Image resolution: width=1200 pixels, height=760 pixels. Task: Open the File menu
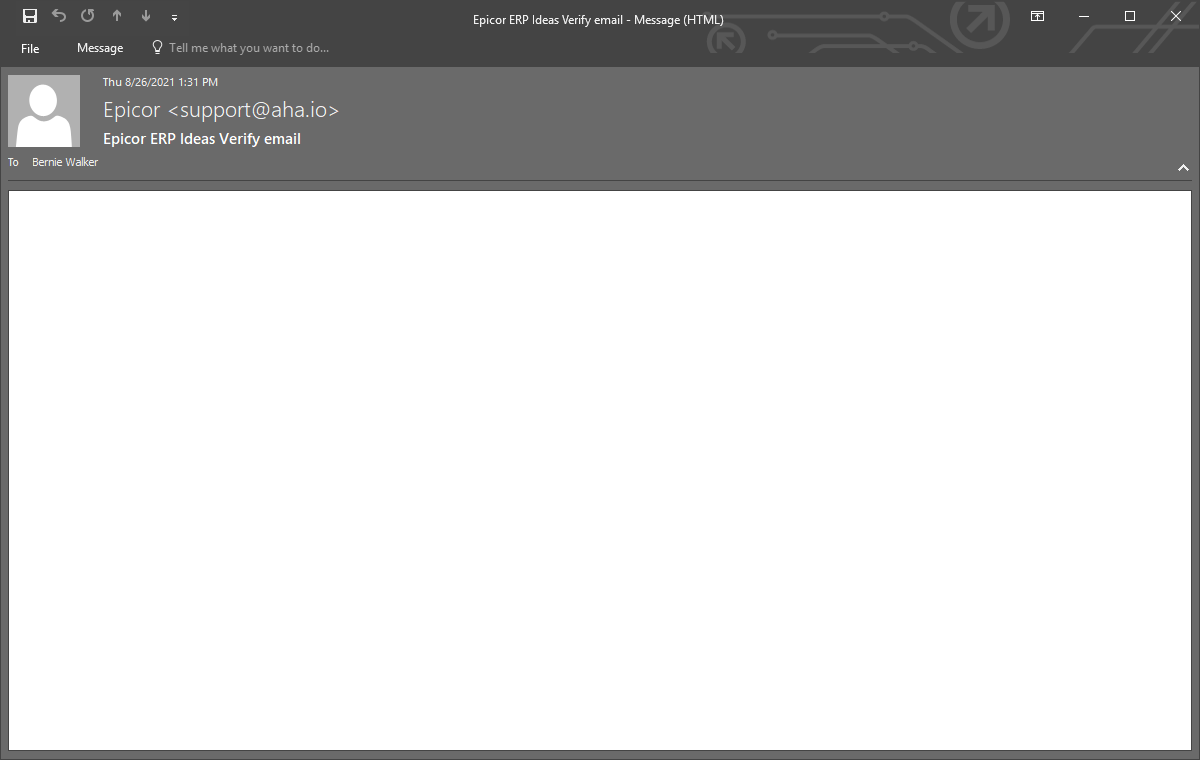click(30, 48)
